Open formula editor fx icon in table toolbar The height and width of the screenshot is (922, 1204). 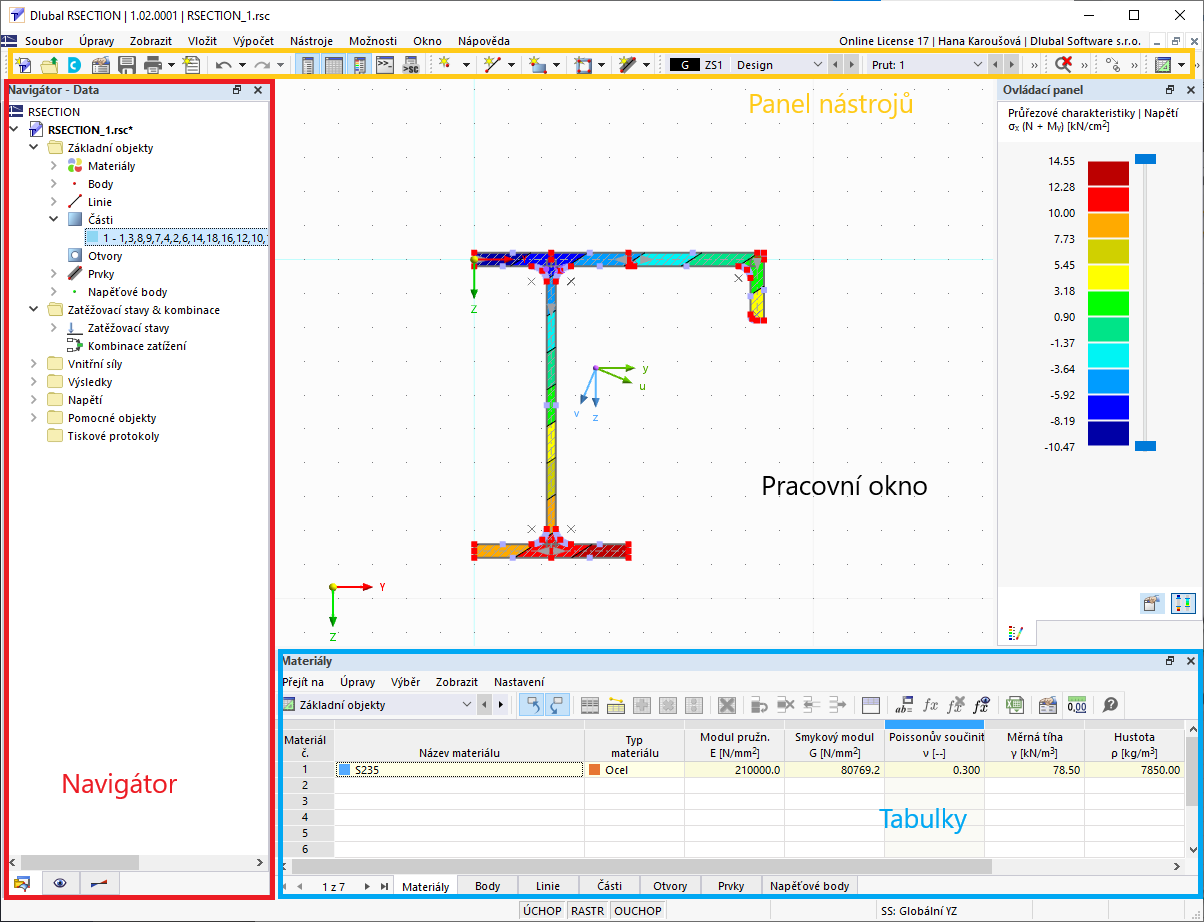[x=930, y=705]
